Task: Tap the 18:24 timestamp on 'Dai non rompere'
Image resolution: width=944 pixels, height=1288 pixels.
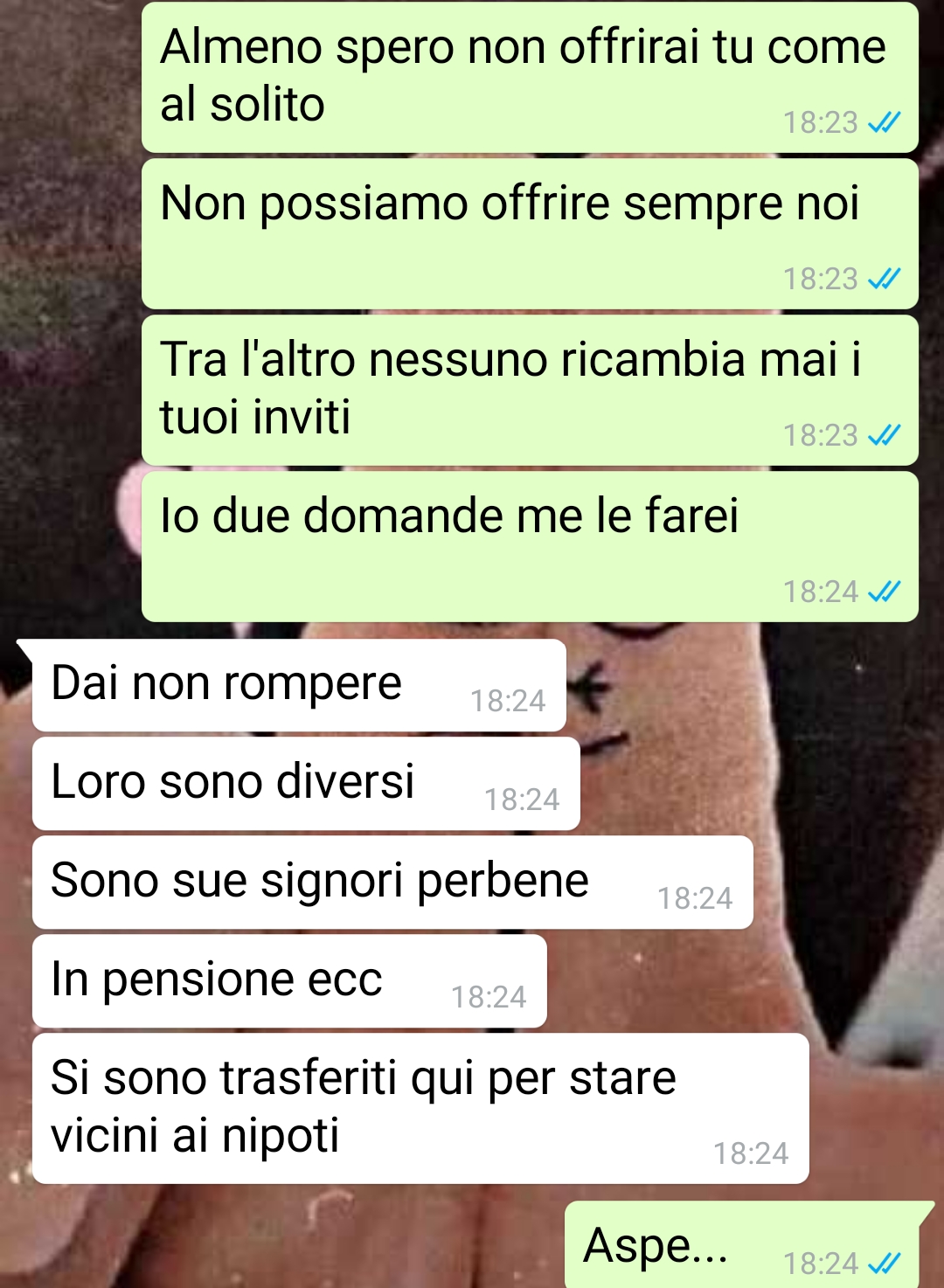Action: tap(508, 701)
